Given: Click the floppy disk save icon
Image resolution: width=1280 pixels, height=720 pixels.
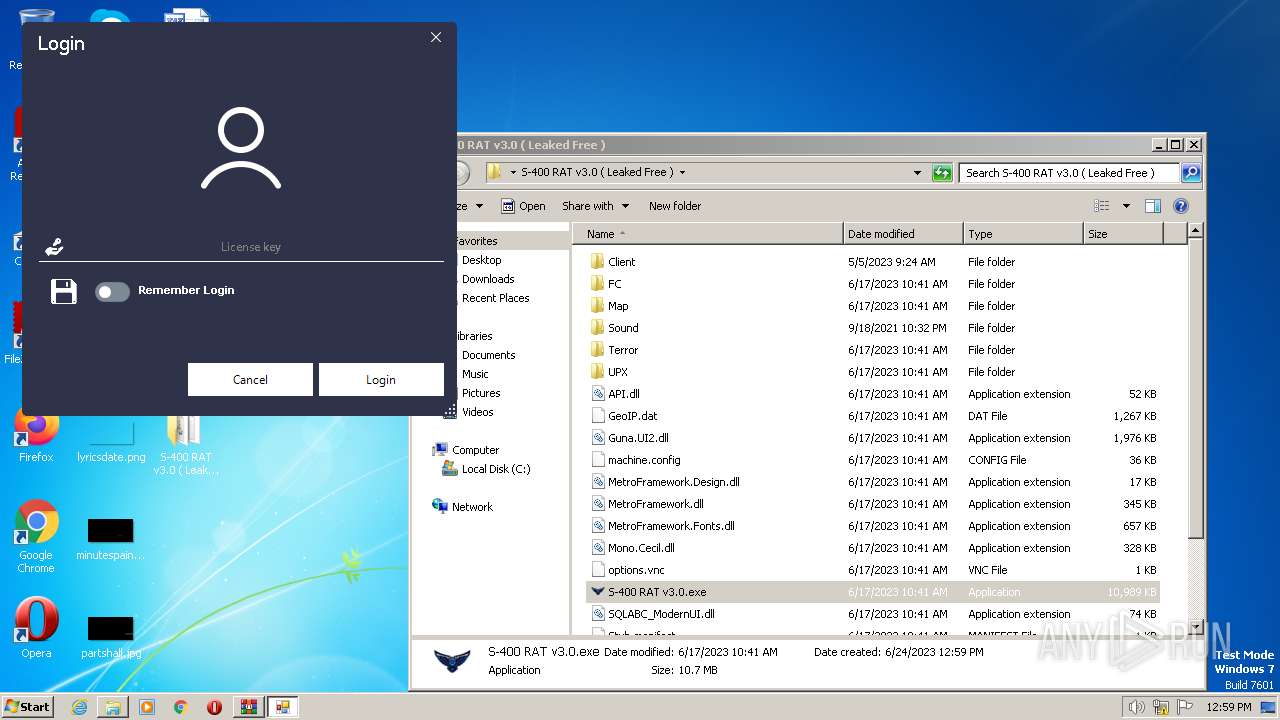Looking at the screenshot, I should pos(64,291).
